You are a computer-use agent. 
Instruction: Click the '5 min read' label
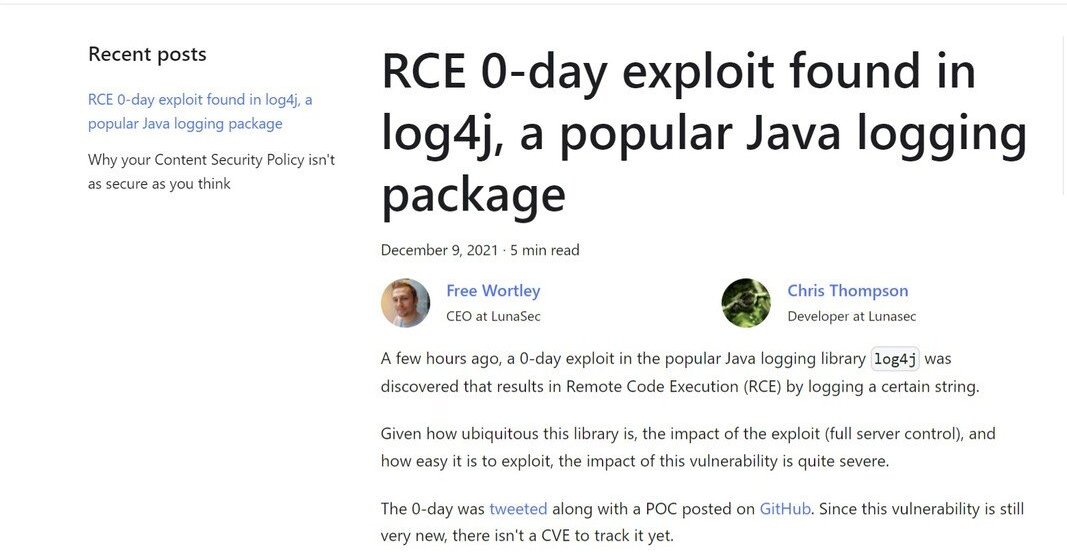(x=544, y=250)
